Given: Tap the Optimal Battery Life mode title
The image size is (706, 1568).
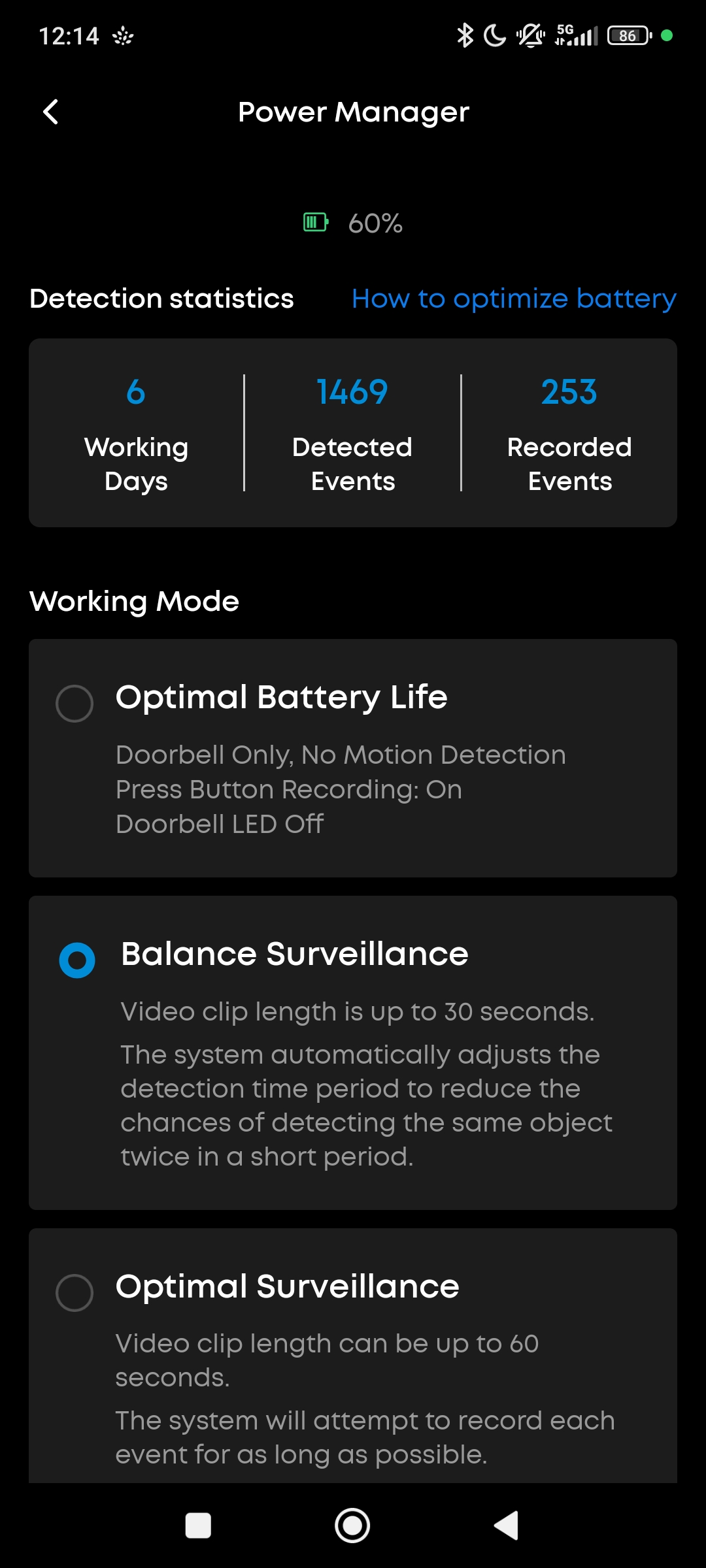Looking at the screenshot, I should point(282,697).
